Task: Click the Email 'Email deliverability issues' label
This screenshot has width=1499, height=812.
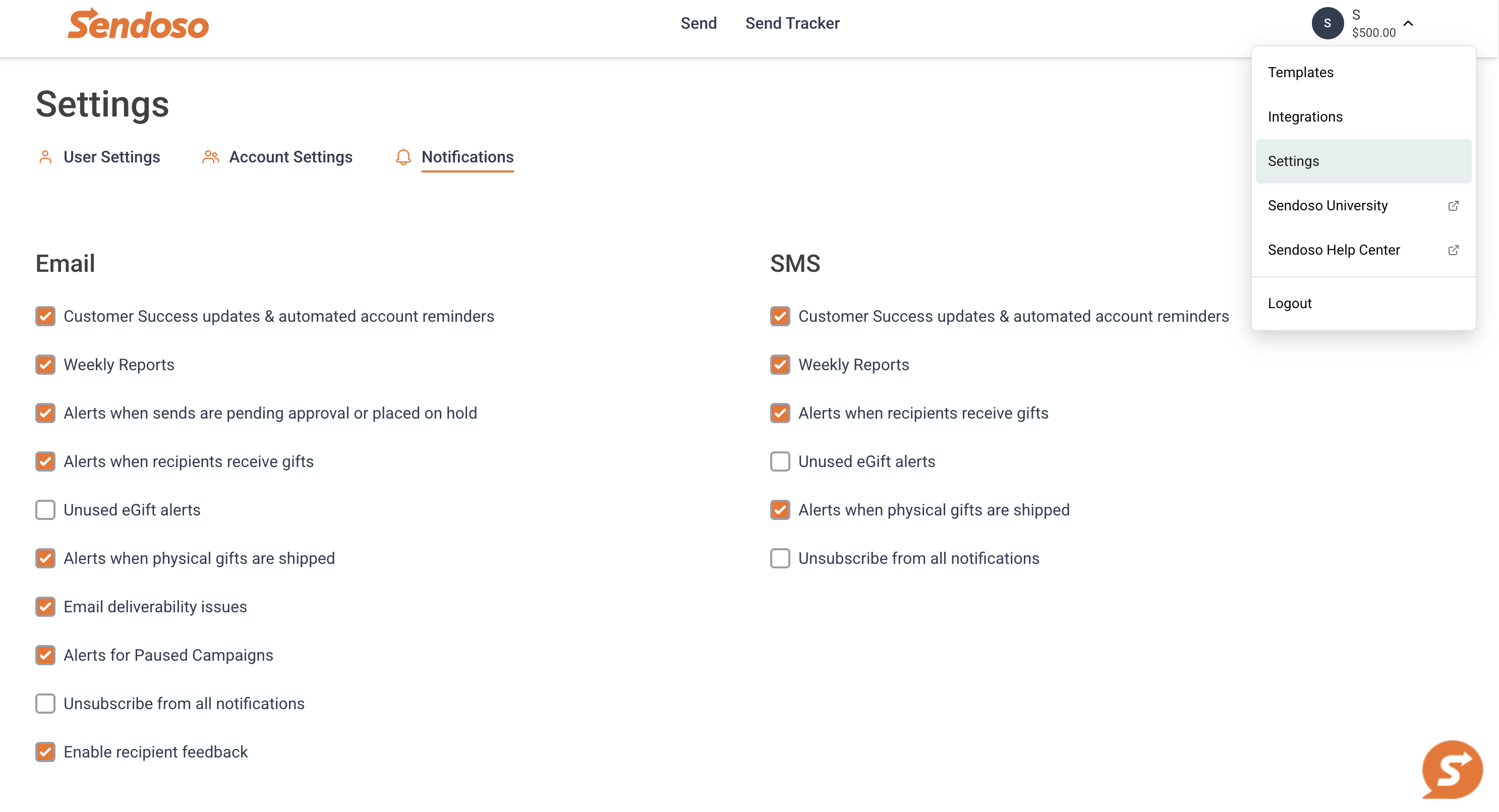Action: pyautogui.click(x=155, y=607)
